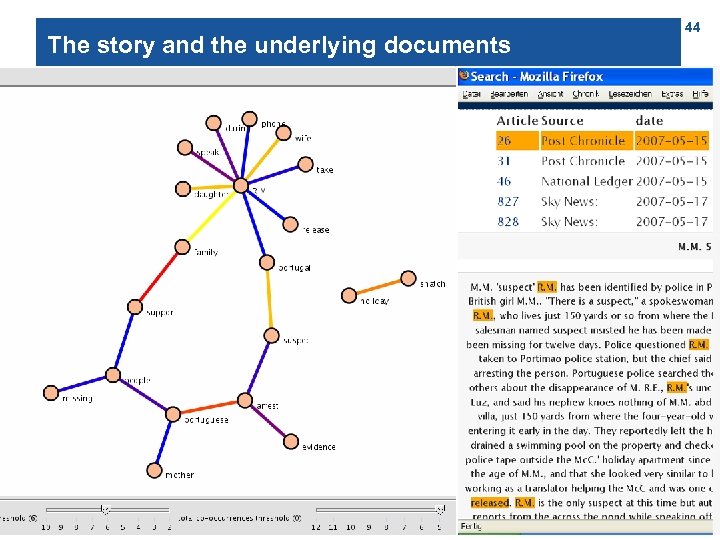Select the Sky News cell in row 827
The width and height of the screenshot is (720, 540).
coord(569,201)
